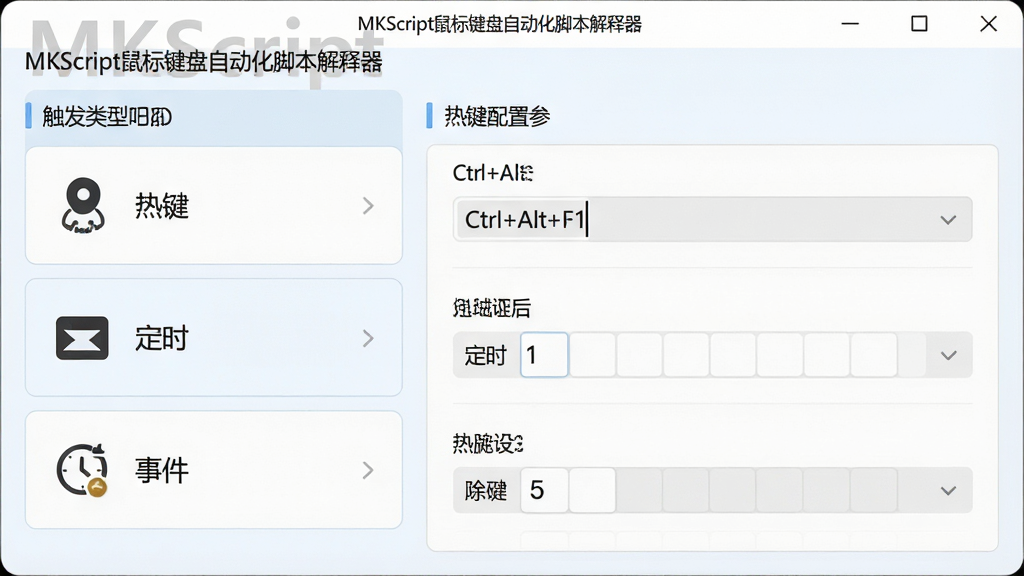
Task: Open the 热键 trigger type card
Action: [x=214, y=206]
